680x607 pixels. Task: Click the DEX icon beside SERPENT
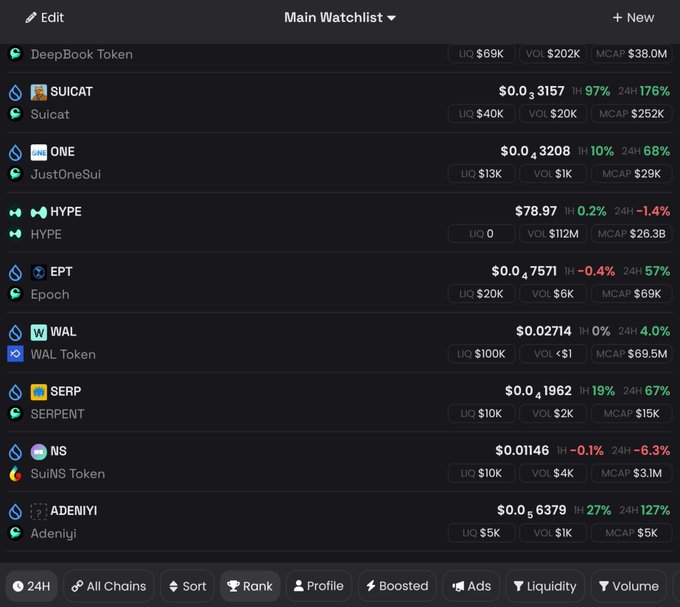click(x=15, y=414)
